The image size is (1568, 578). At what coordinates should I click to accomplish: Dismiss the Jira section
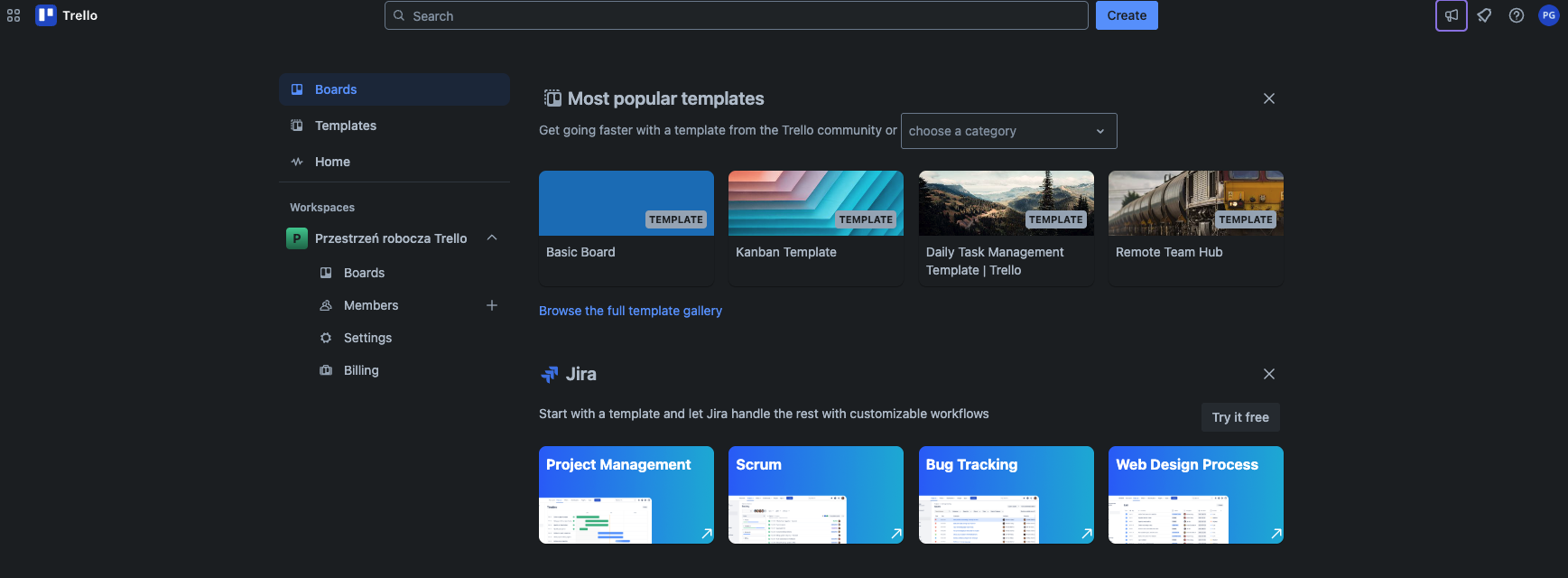point(1269,374)
